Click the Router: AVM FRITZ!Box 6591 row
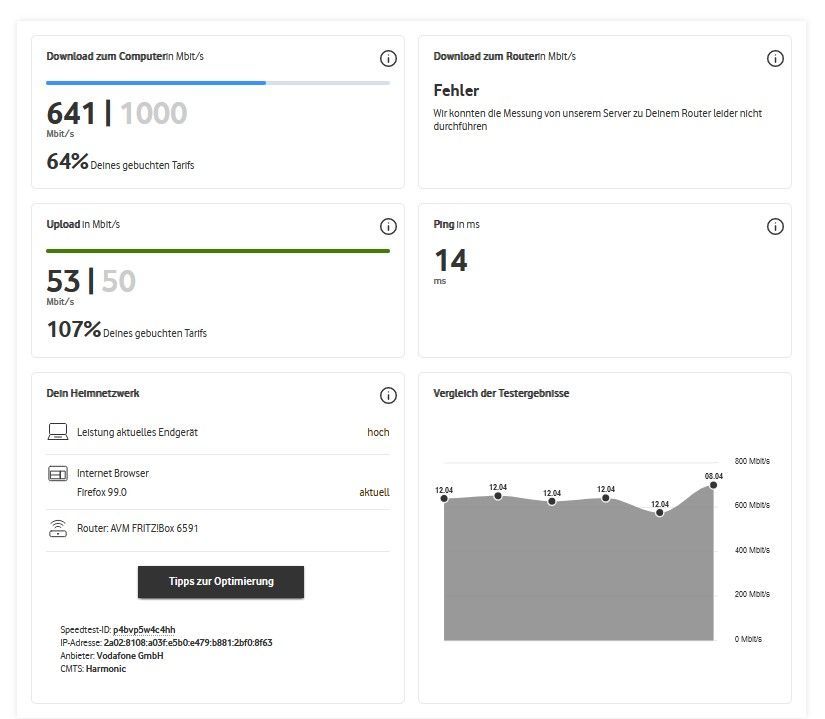The width and height of the screenshot is (825, 719). pos(138,528)
